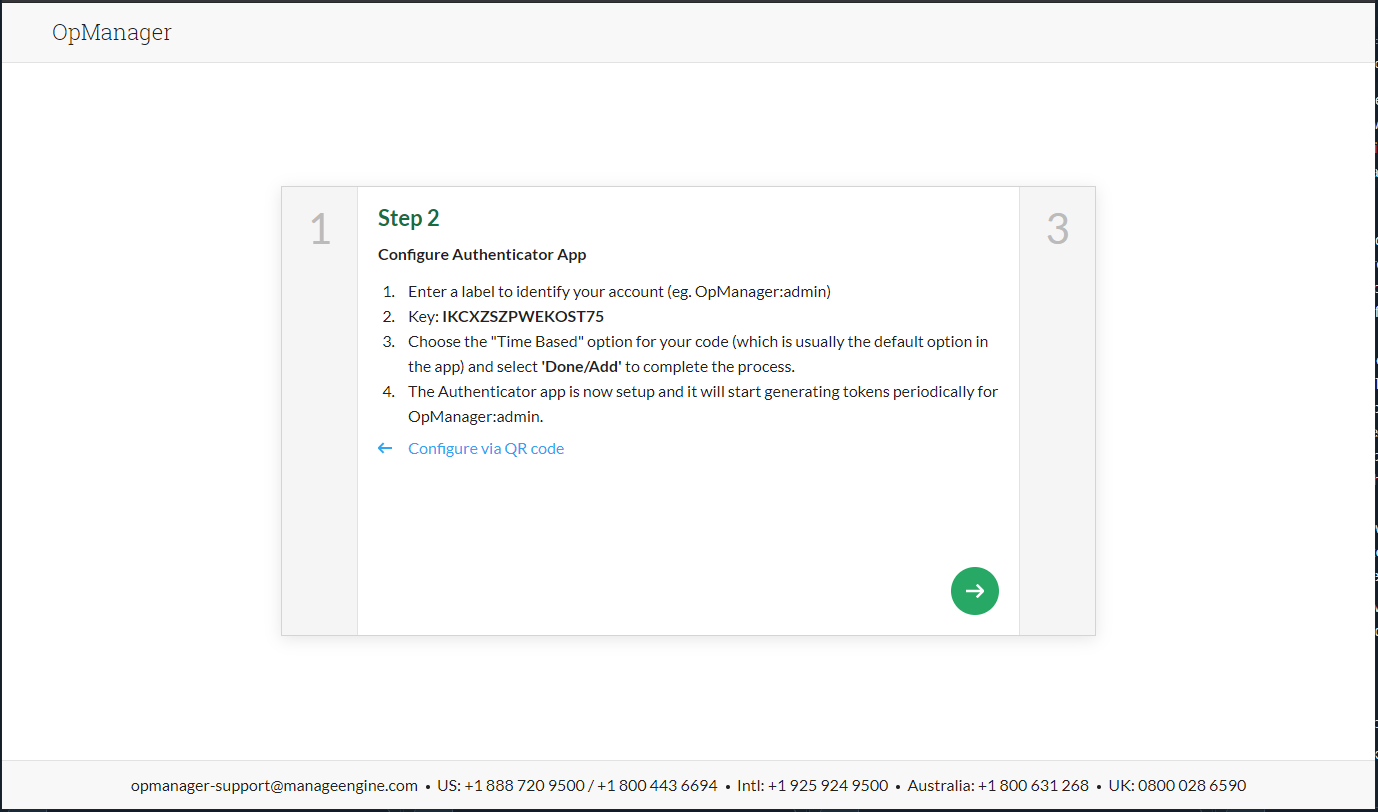Click the left arrow beside Configure via QR code
This screenshot has width=1378, height=812.
385,449
